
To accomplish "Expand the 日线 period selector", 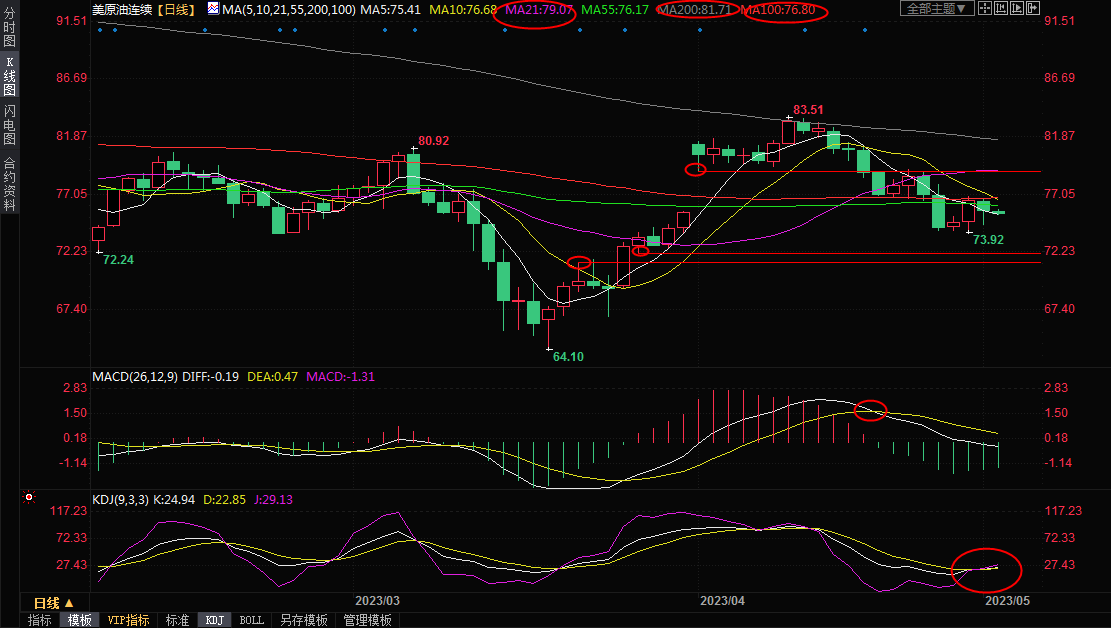I will [x=47, y=603].
